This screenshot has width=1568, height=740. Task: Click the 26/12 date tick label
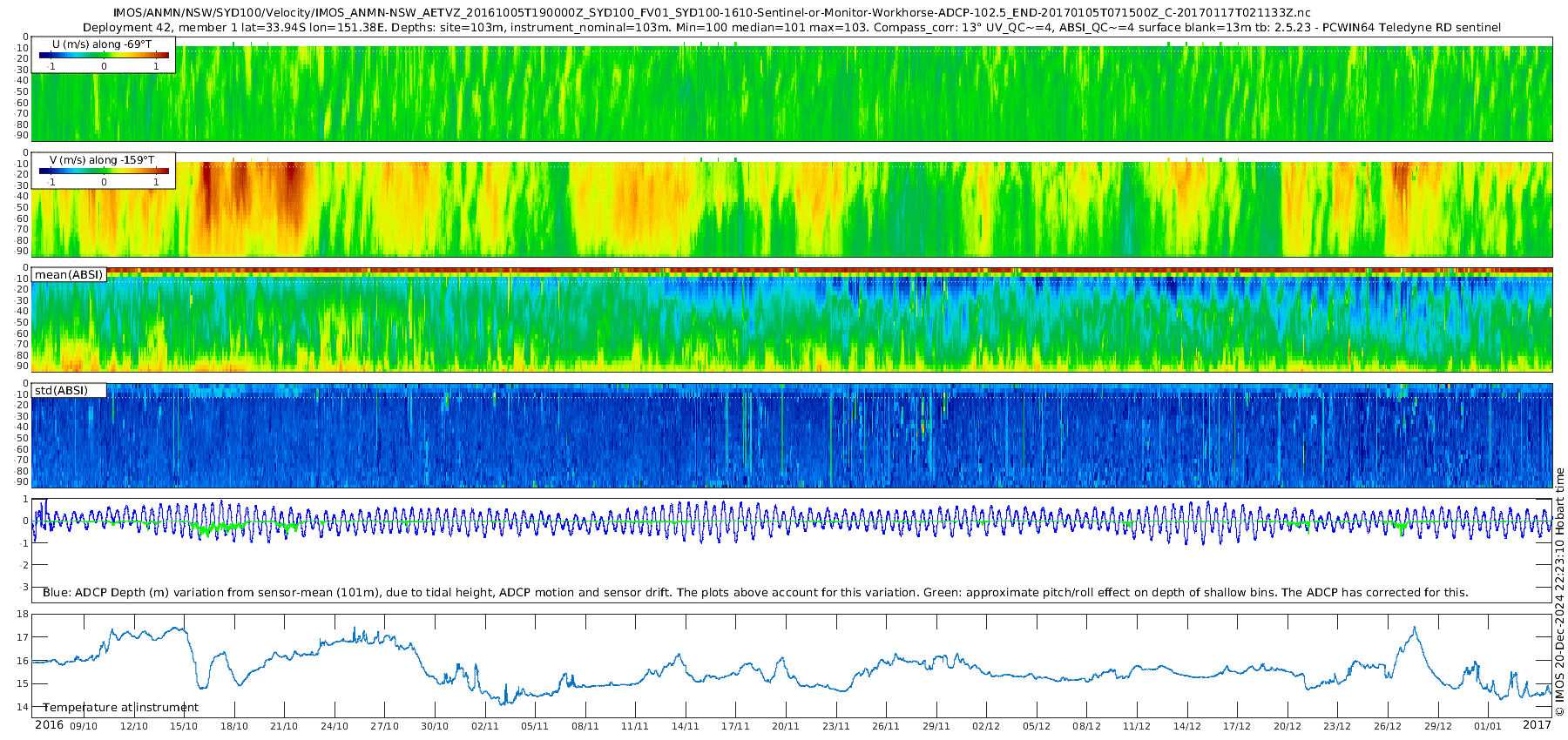(x=1388, y=726)
